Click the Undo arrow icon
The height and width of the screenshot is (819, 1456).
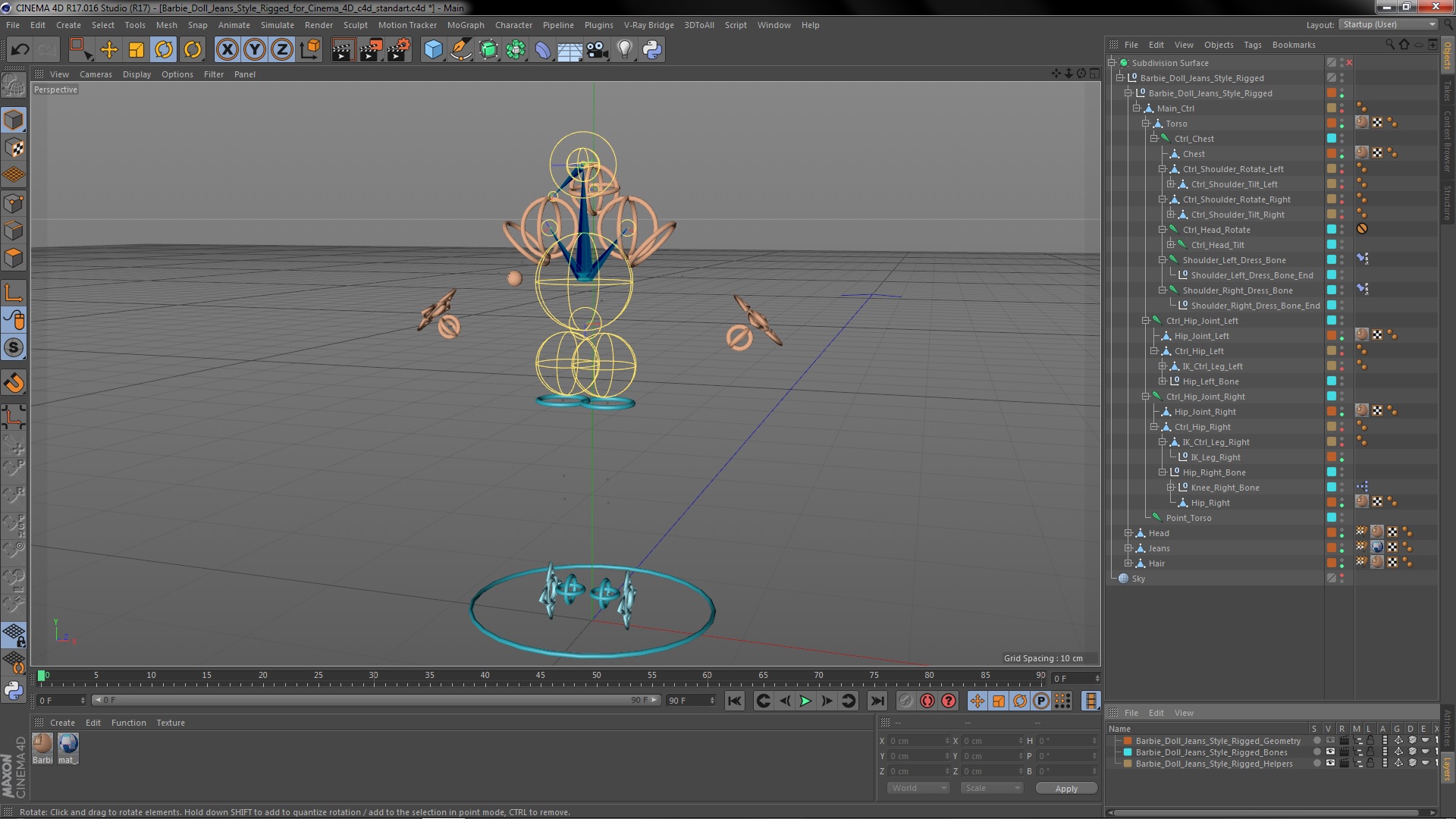coord(20,50)
